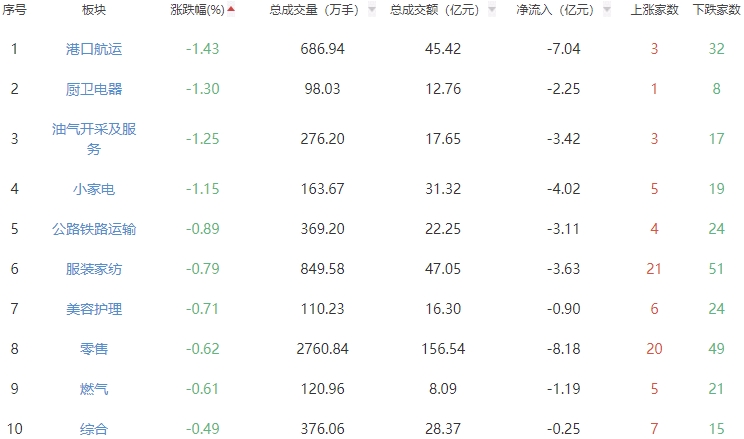Click sort arrow next to 总成交额（亿元）
Viewport: 744px width, 439px height.
coord(492,10)
